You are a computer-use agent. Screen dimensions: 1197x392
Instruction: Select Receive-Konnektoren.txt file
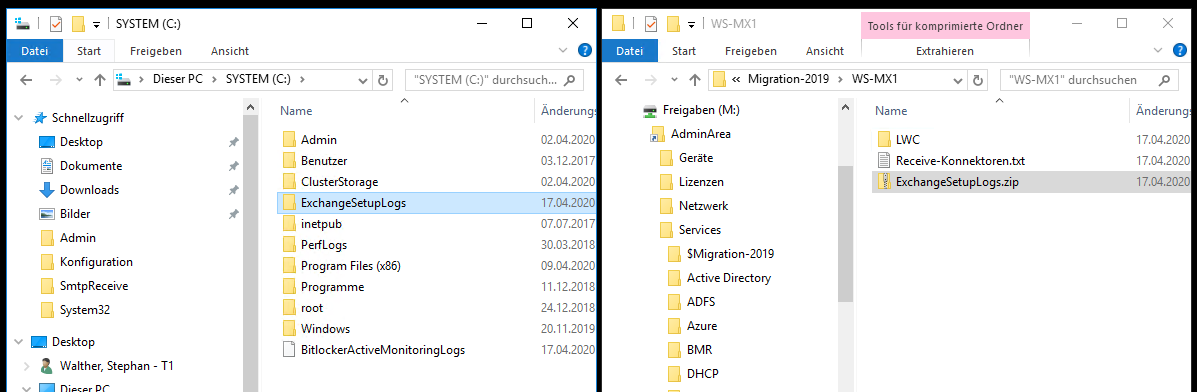pos(960,161)
